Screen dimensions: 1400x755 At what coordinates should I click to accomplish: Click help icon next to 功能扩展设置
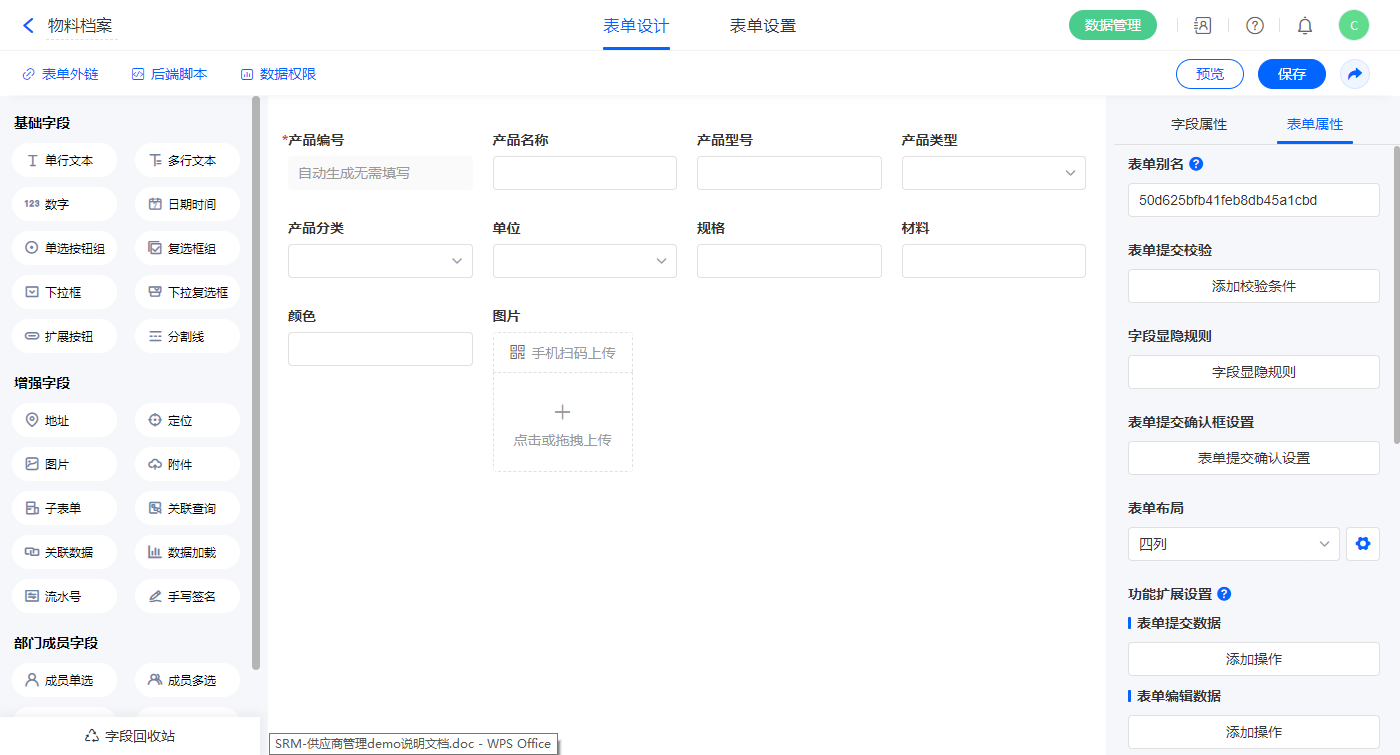[1224, 594]
